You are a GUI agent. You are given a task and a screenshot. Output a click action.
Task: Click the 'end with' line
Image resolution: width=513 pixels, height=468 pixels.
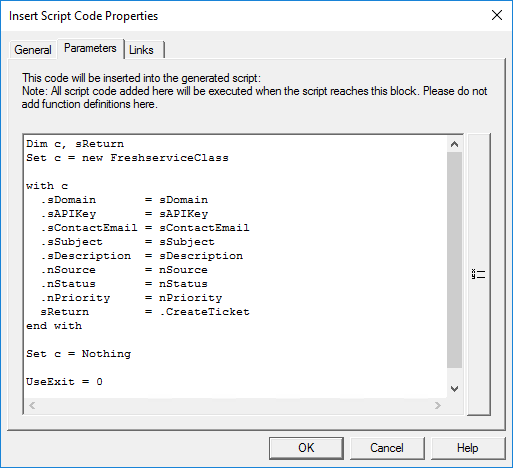54,326
